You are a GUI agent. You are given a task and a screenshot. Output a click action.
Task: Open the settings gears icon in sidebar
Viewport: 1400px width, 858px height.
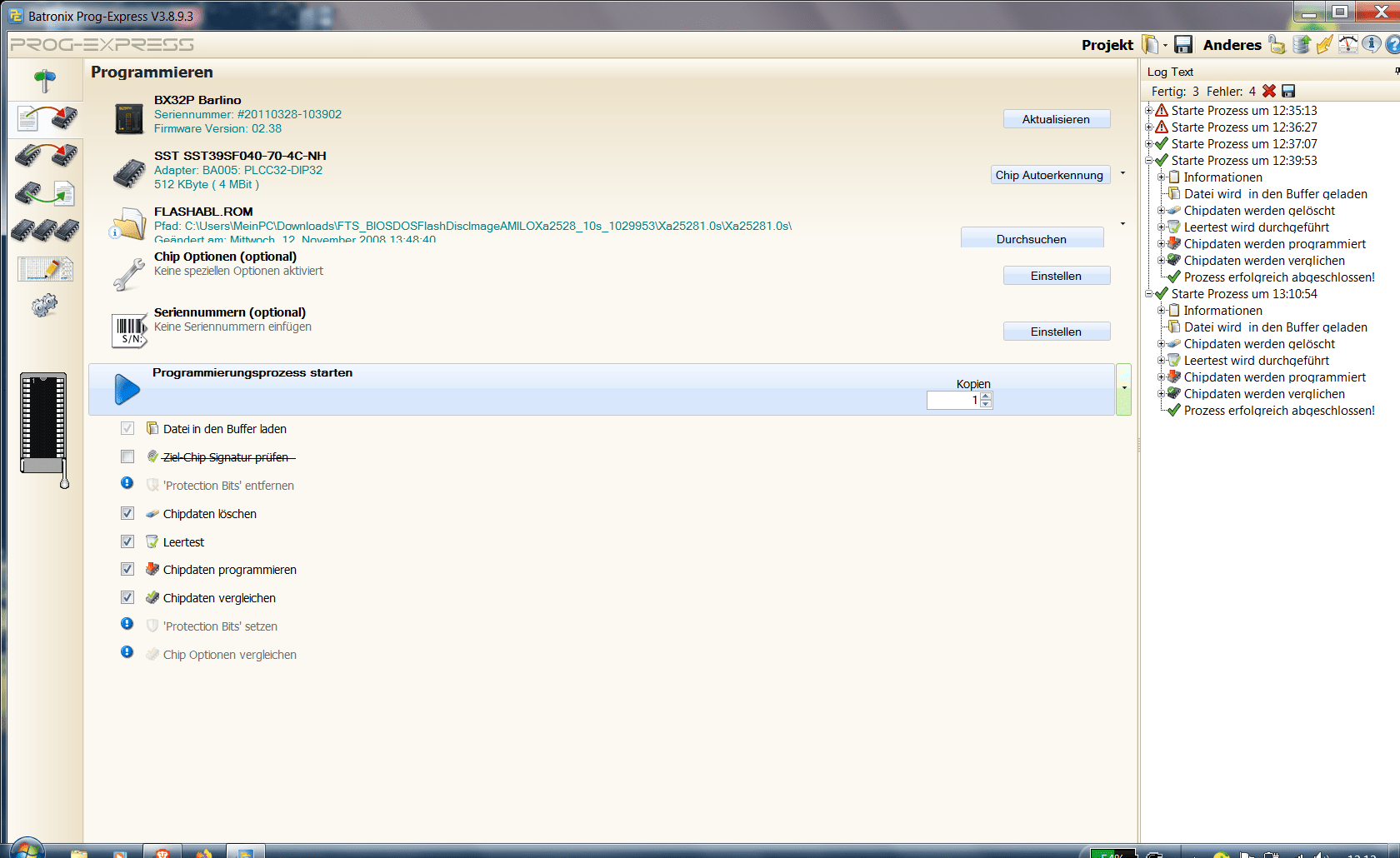[45, 306]
